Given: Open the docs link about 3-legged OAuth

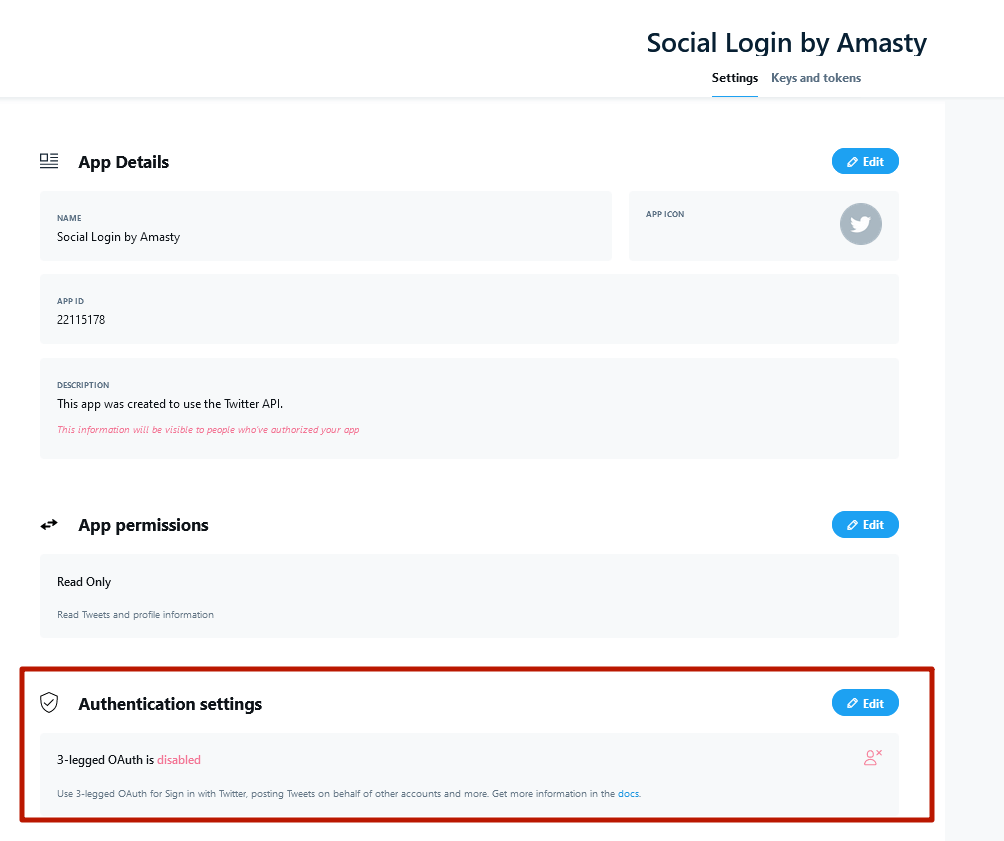Looking at the screenshot, I should click(628, 794).
